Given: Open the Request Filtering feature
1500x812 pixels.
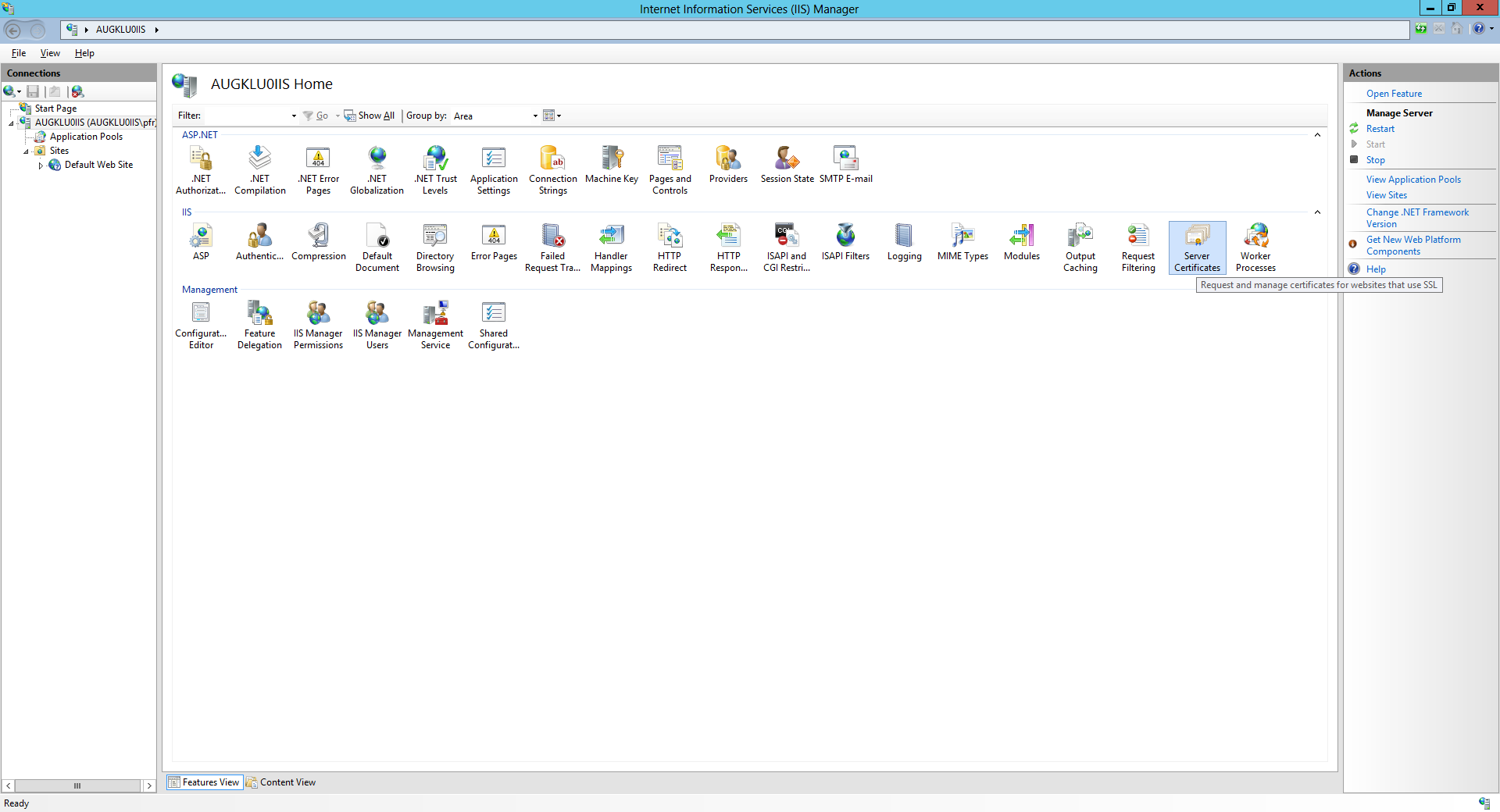Looking at the screenshot, I should click(x=1138, y=247).
